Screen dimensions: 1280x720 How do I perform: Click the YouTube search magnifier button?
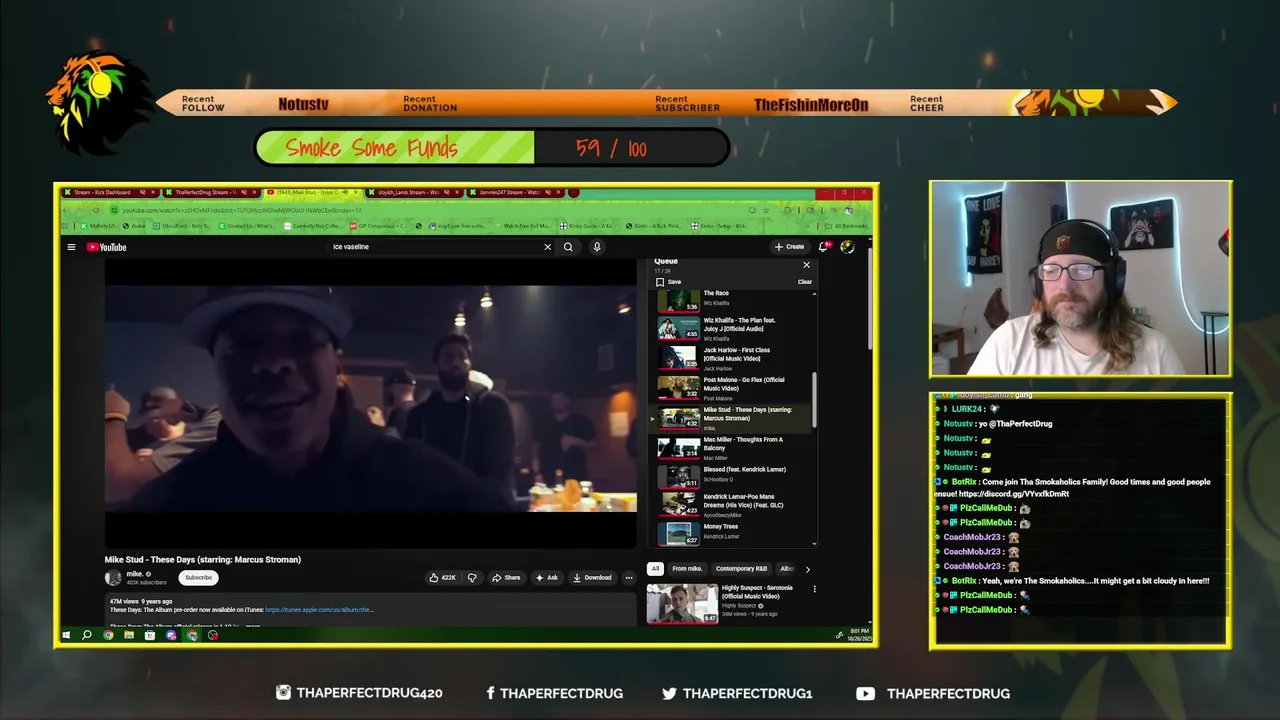568,247
